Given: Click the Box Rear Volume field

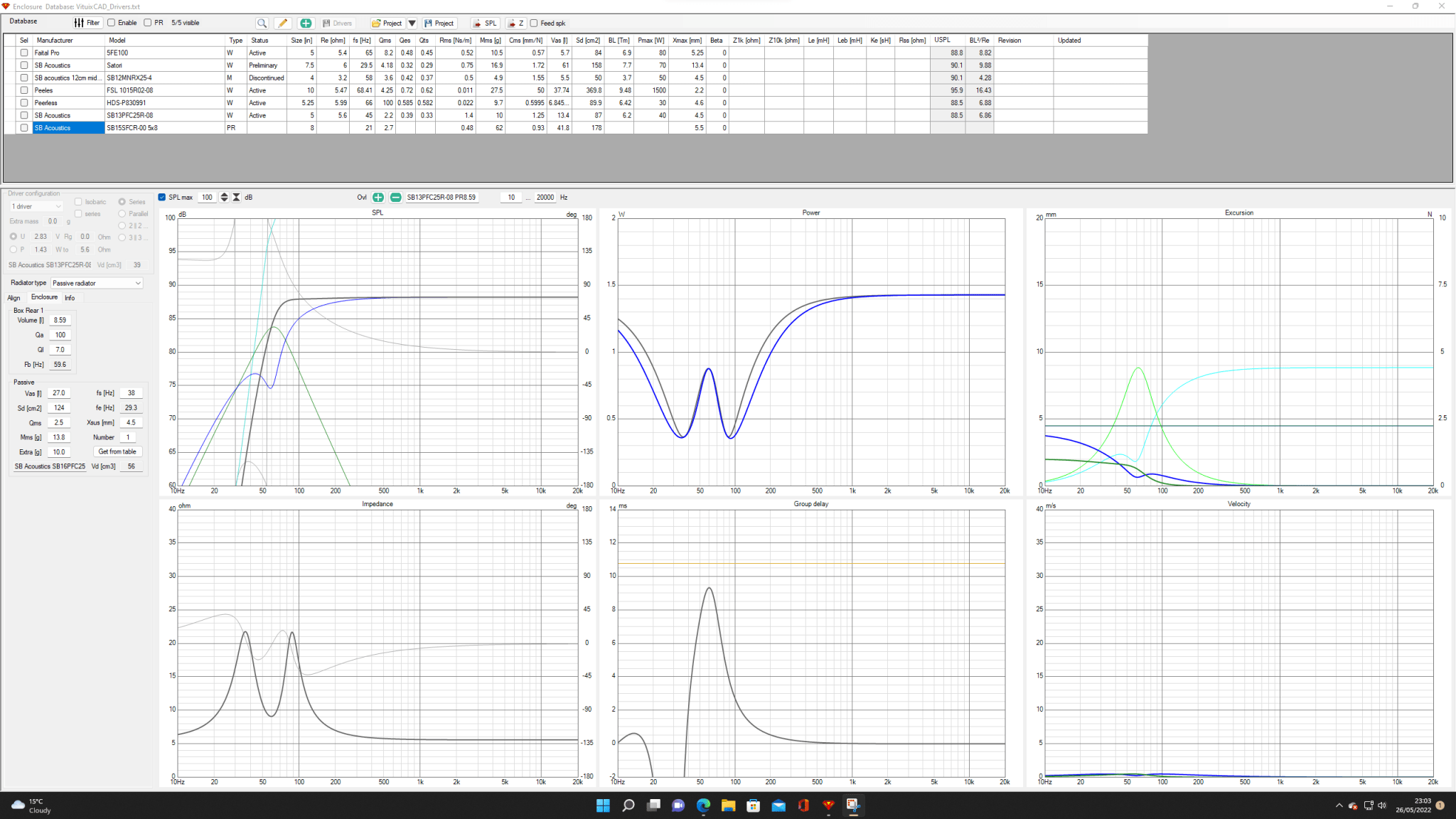Looking at the screenshot, I should pyautogui.click(x=60, y=320).
